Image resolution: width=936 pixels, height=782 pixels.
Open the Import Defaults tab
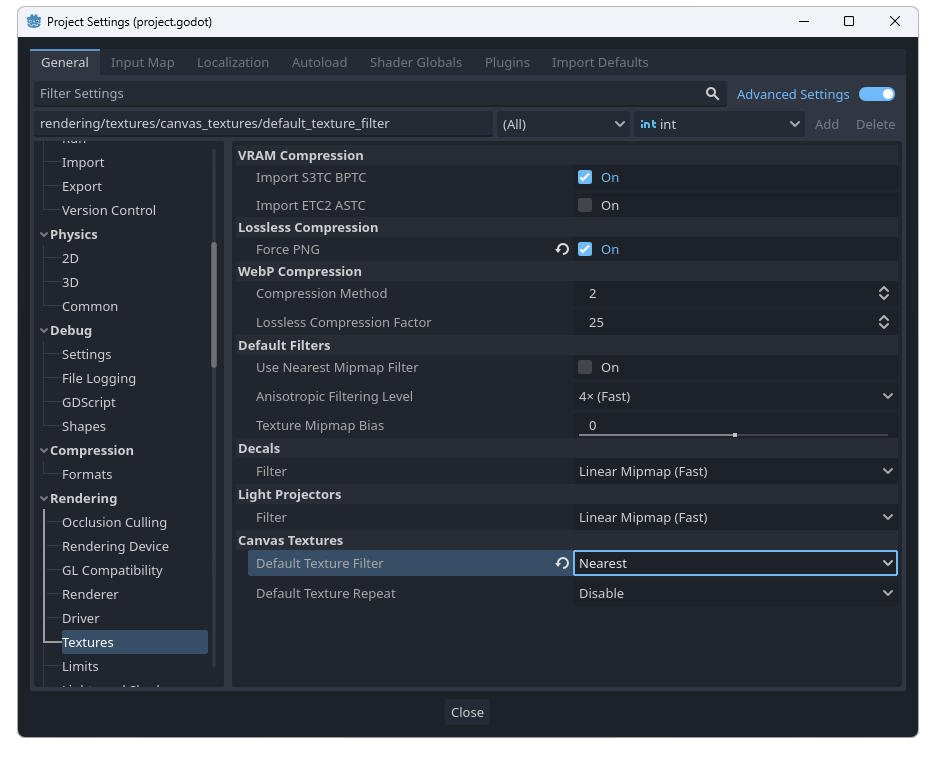600,62
